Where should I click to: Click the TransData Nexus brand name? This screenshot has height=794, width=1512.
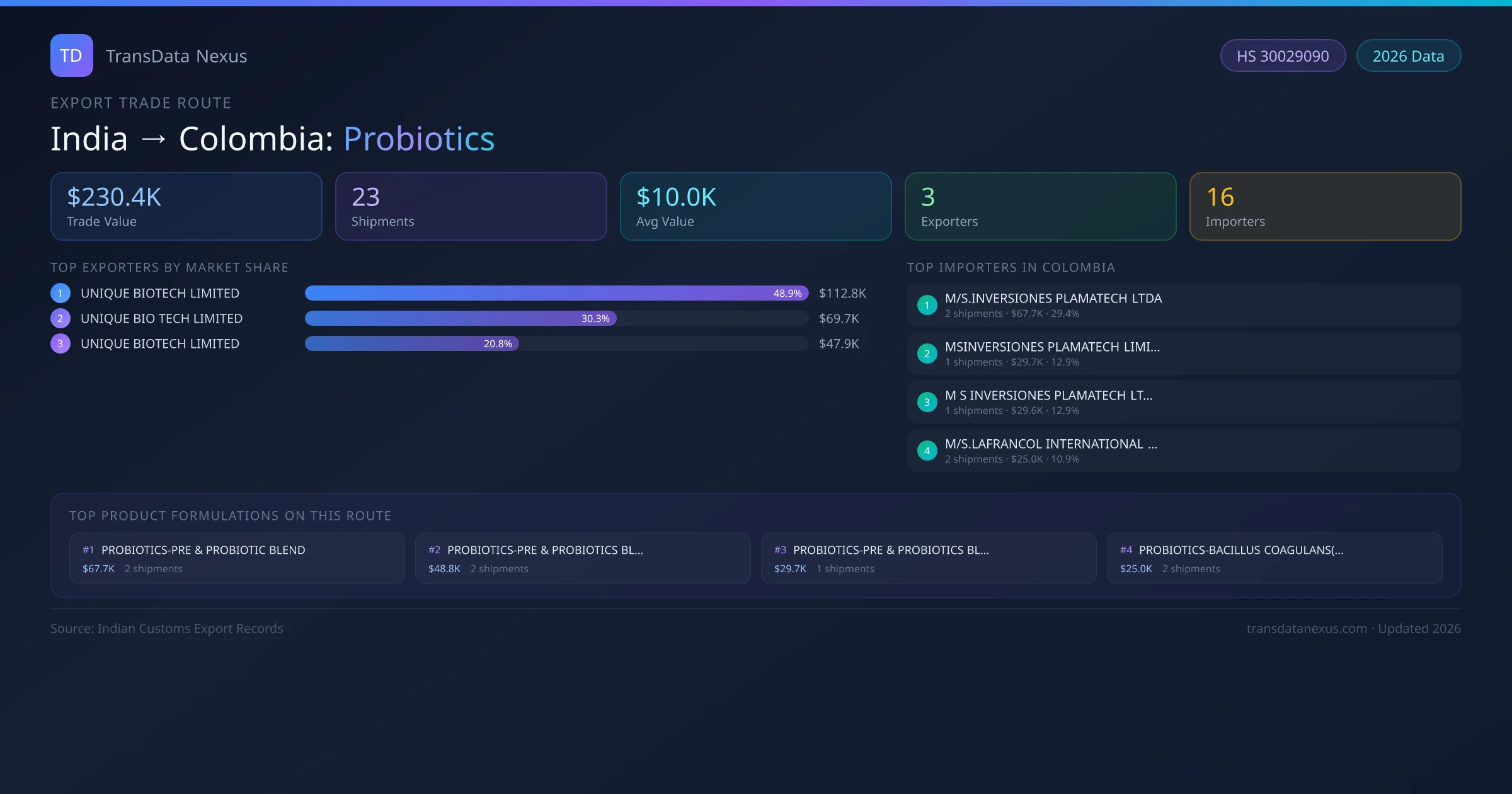click(x=176, y=56)
